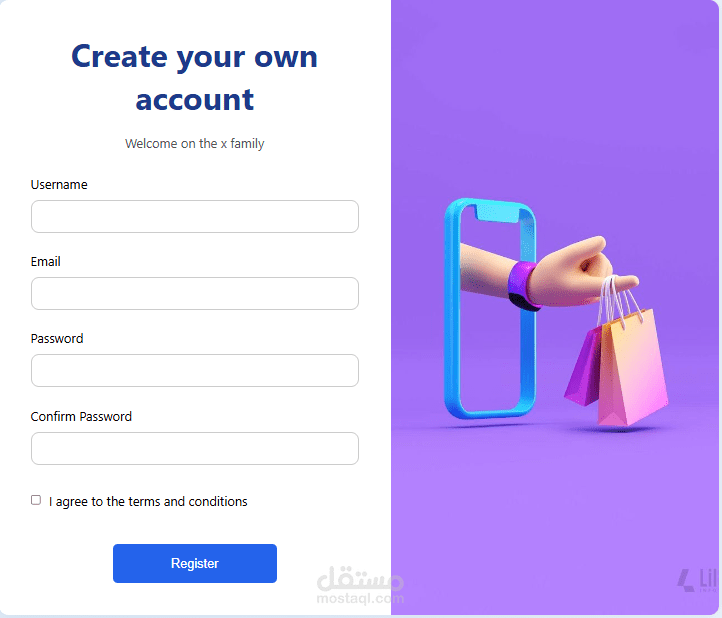
Task: Click the 'I agree to the terms' label
Action: pyautogui.click(x=148, y=501)
